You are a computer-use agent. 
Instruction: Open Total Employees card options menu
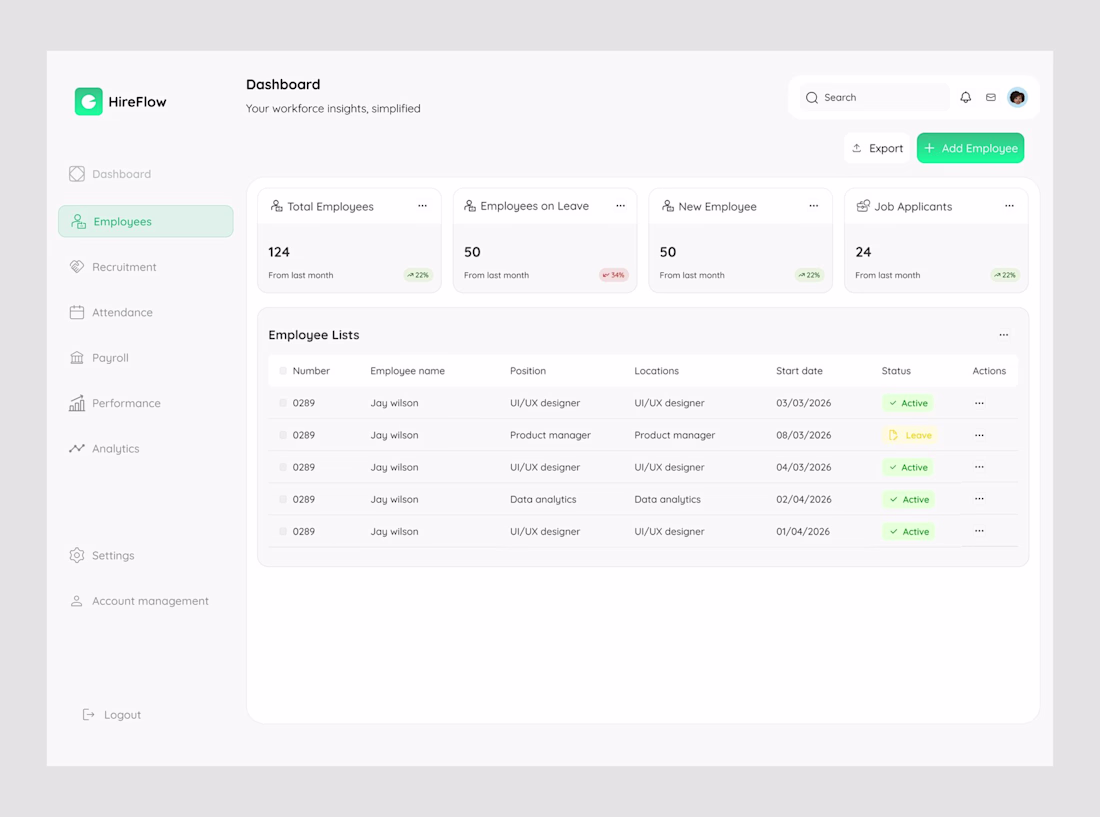[x=422, y=206]
